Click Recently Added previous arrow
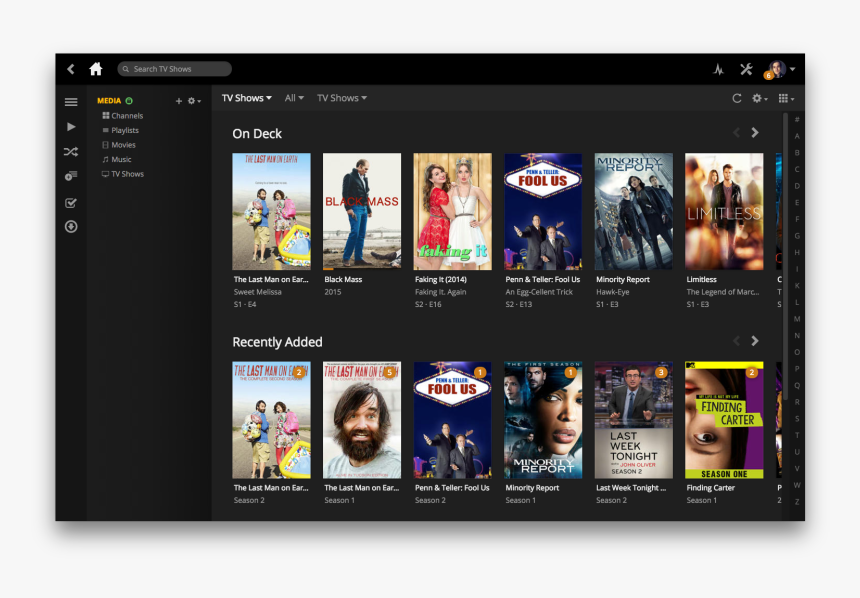 (737, 341)
